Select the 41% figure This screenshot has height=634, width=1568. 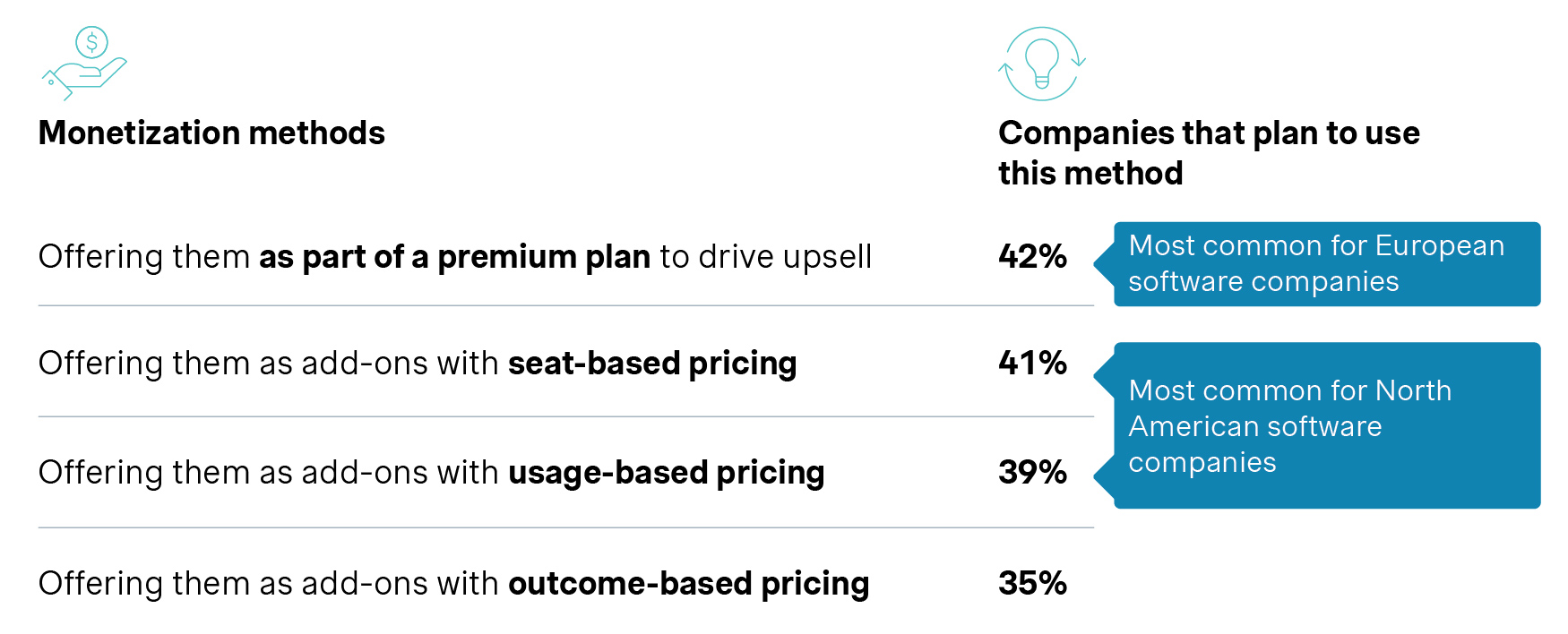tap(1032, 364)
